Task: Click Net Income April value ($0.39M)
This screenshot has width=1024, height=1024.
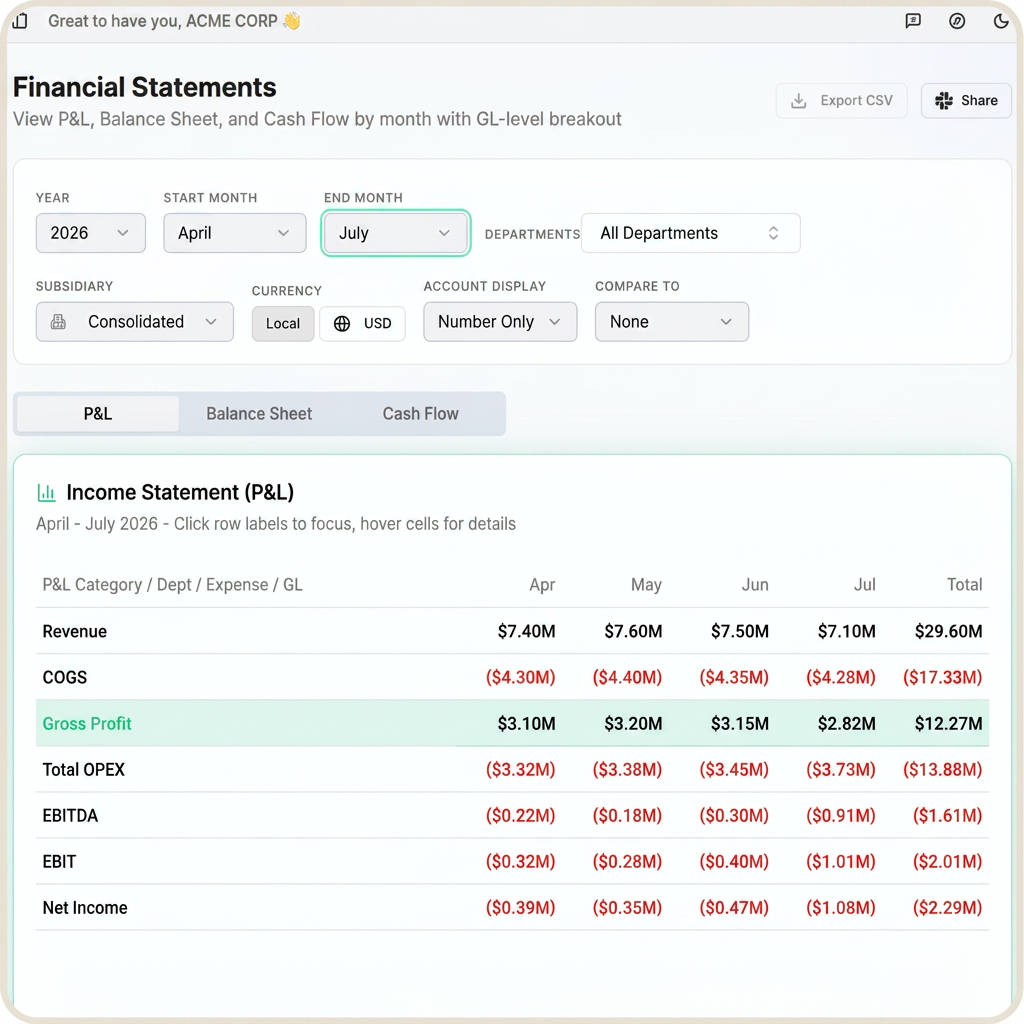Action: (x=520, y=908)
